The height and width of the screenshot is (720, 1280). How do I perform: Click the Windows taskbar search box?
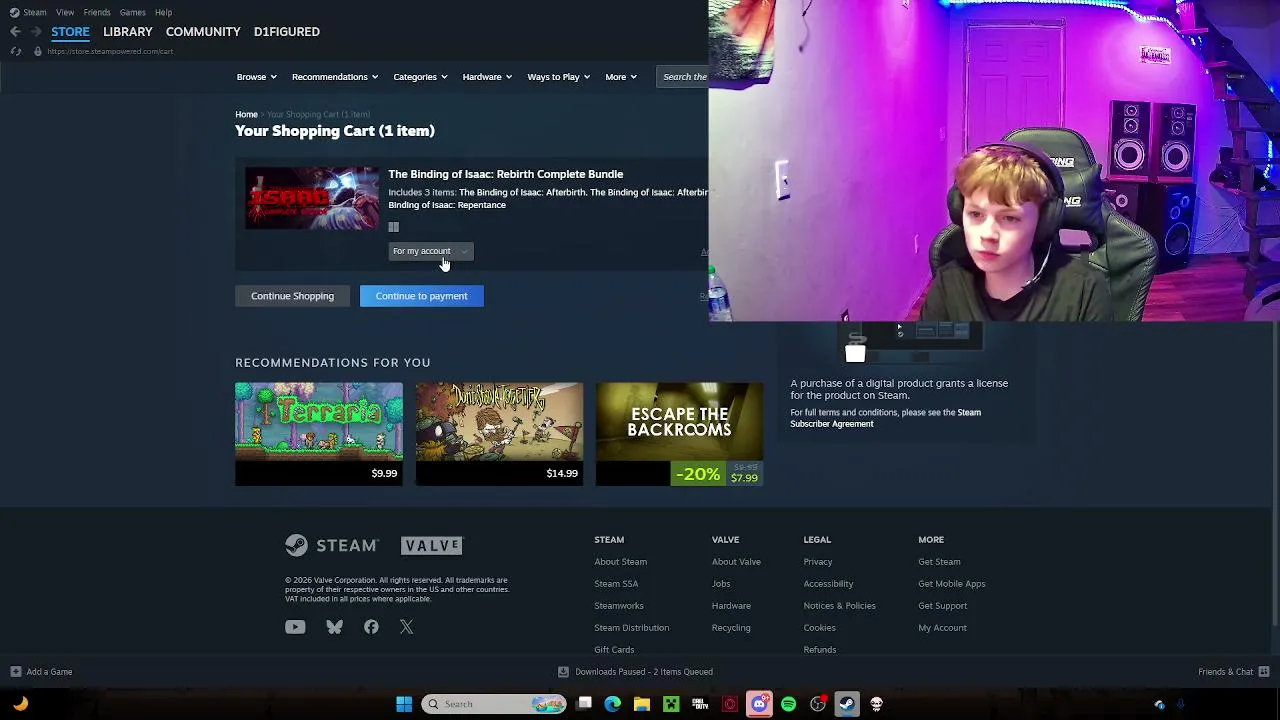tap(493, 704)
